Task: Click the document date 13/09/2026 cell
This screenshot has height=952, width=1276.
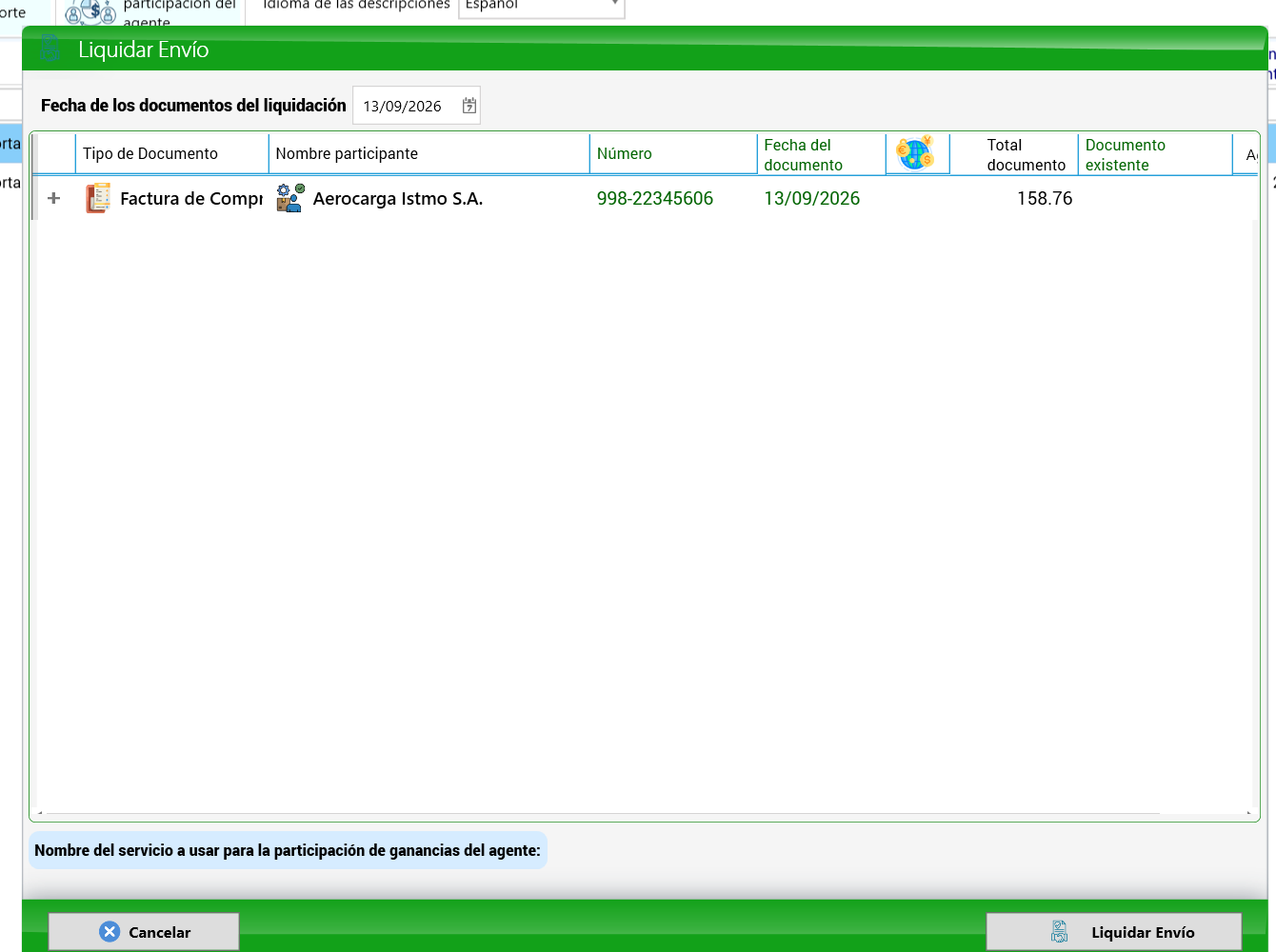Action: coord(812,198)
